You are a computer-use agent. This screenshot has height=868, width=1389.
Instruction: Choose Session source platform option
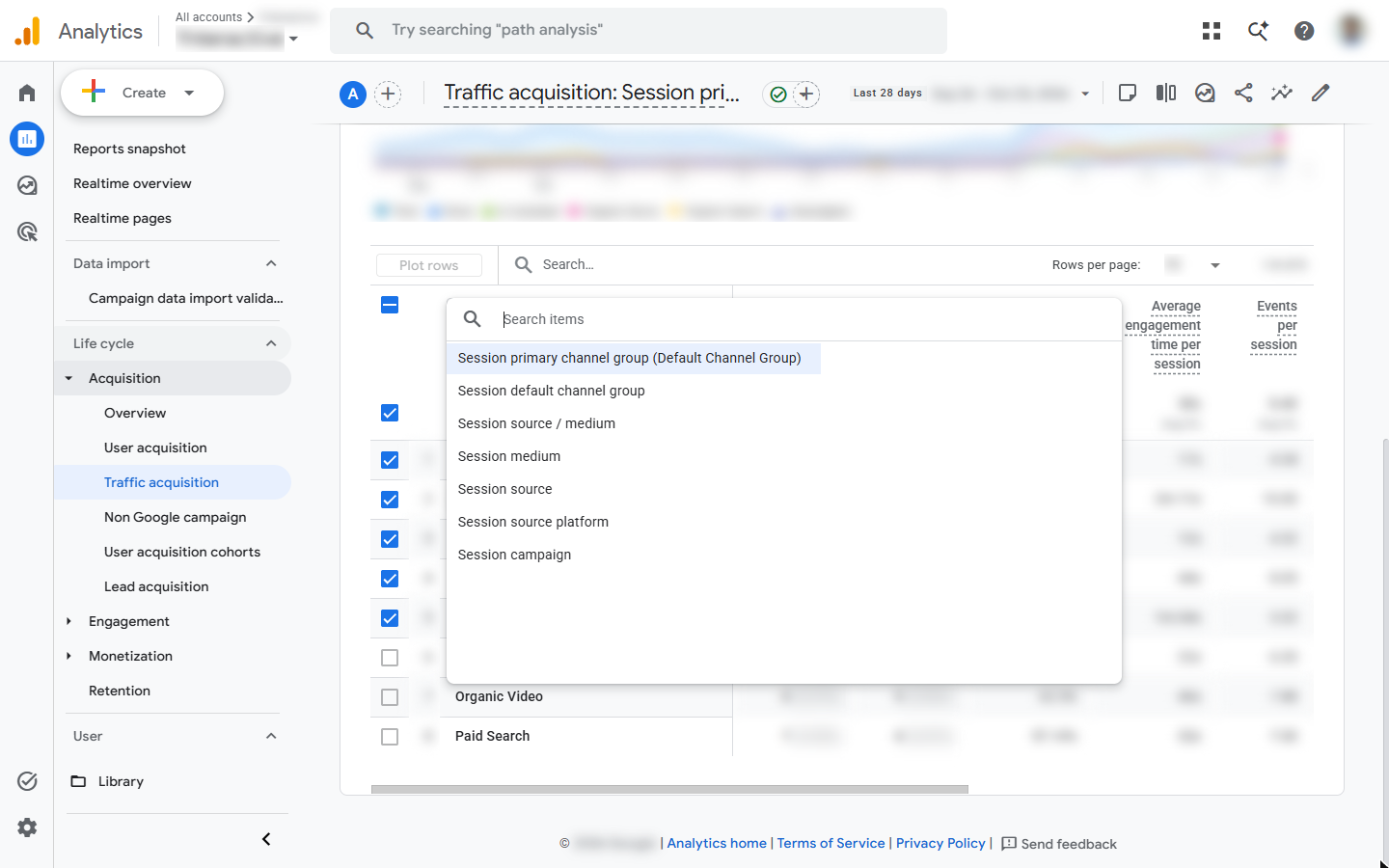(533, 522)
